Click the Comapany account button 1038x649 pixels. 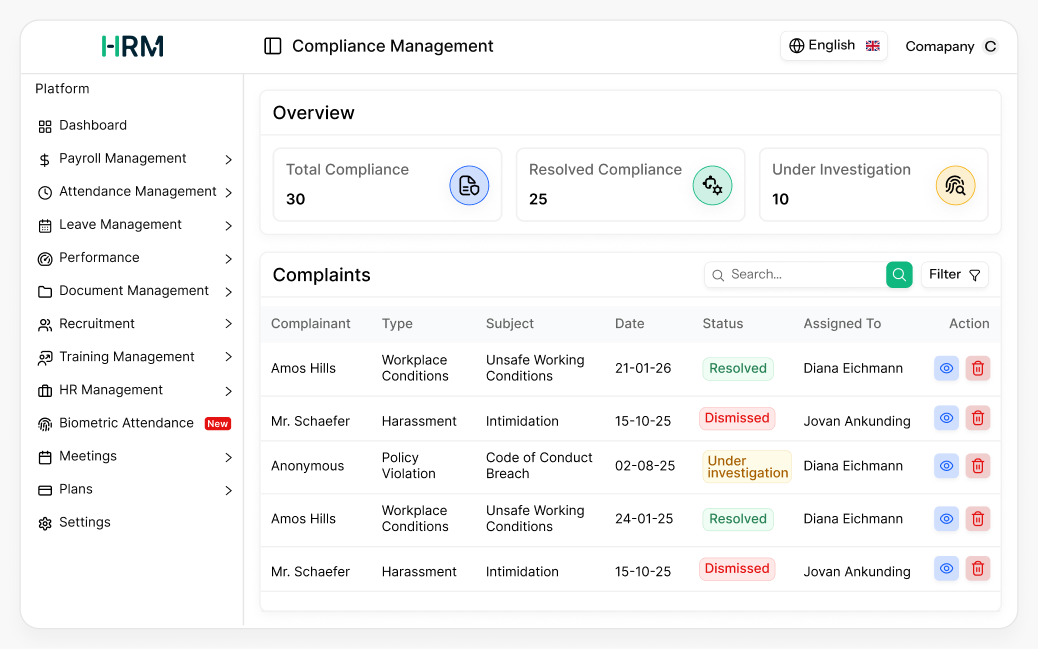point(950,46)
